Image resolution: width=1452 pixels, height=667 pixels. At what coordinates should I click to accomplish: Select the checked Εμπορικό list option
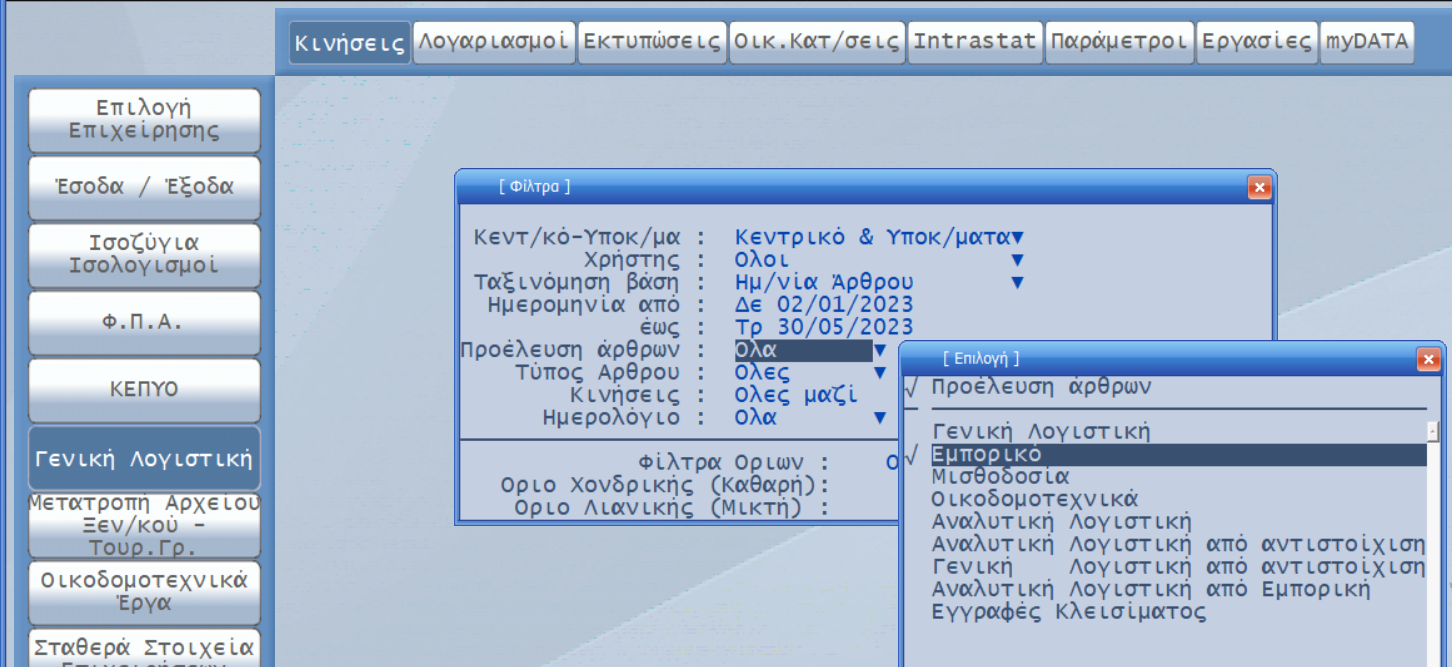point(987,455)
